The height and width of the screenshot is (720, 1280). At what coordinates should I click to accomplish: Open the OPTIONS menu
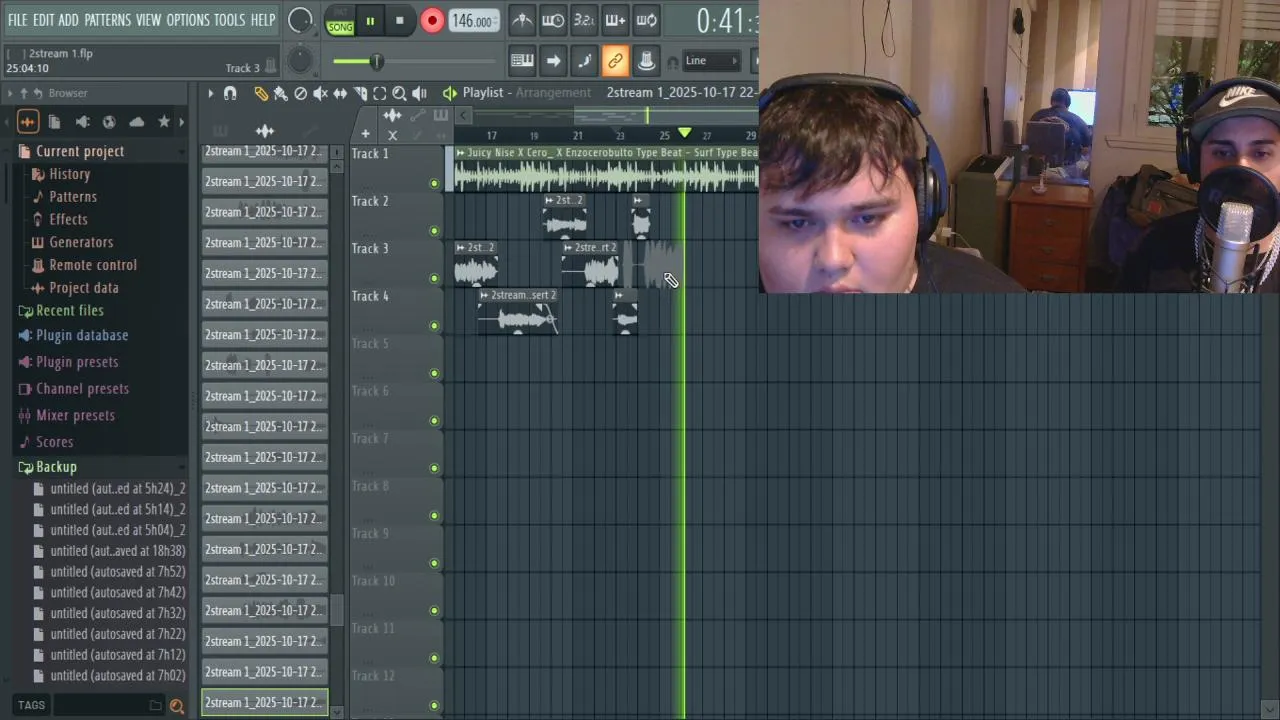point(188,20)
